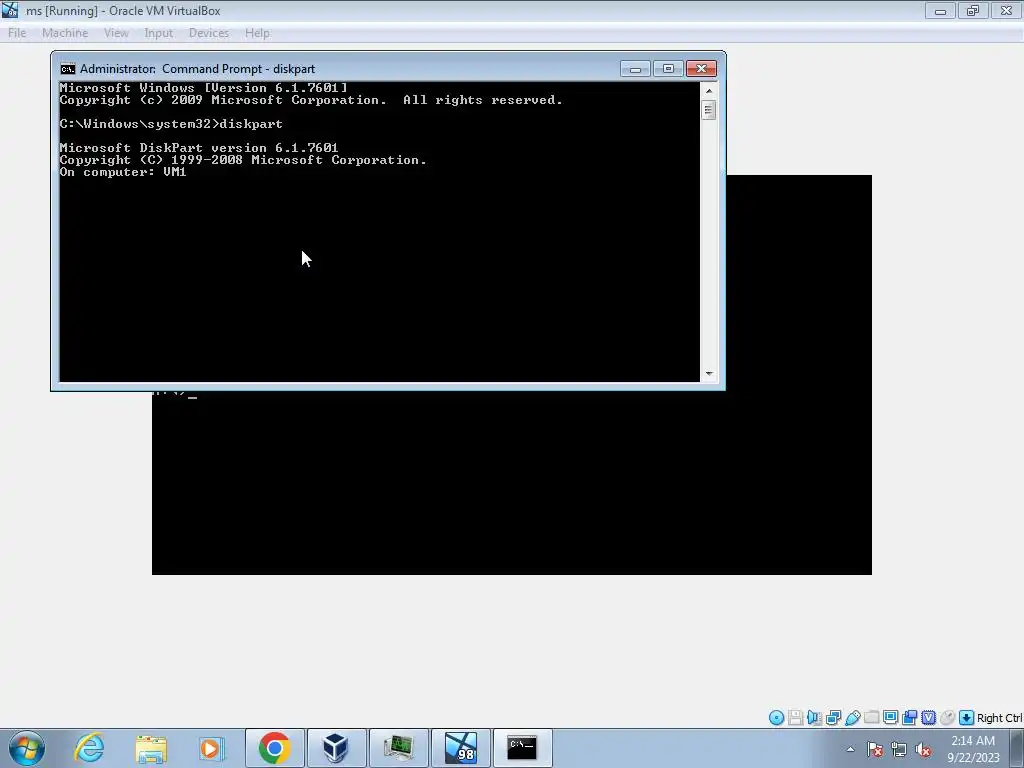This screenshot has height=768, width=1024.
Task: Click the Command Prompt scroll down arrow
Action: [x=709, y=374]
